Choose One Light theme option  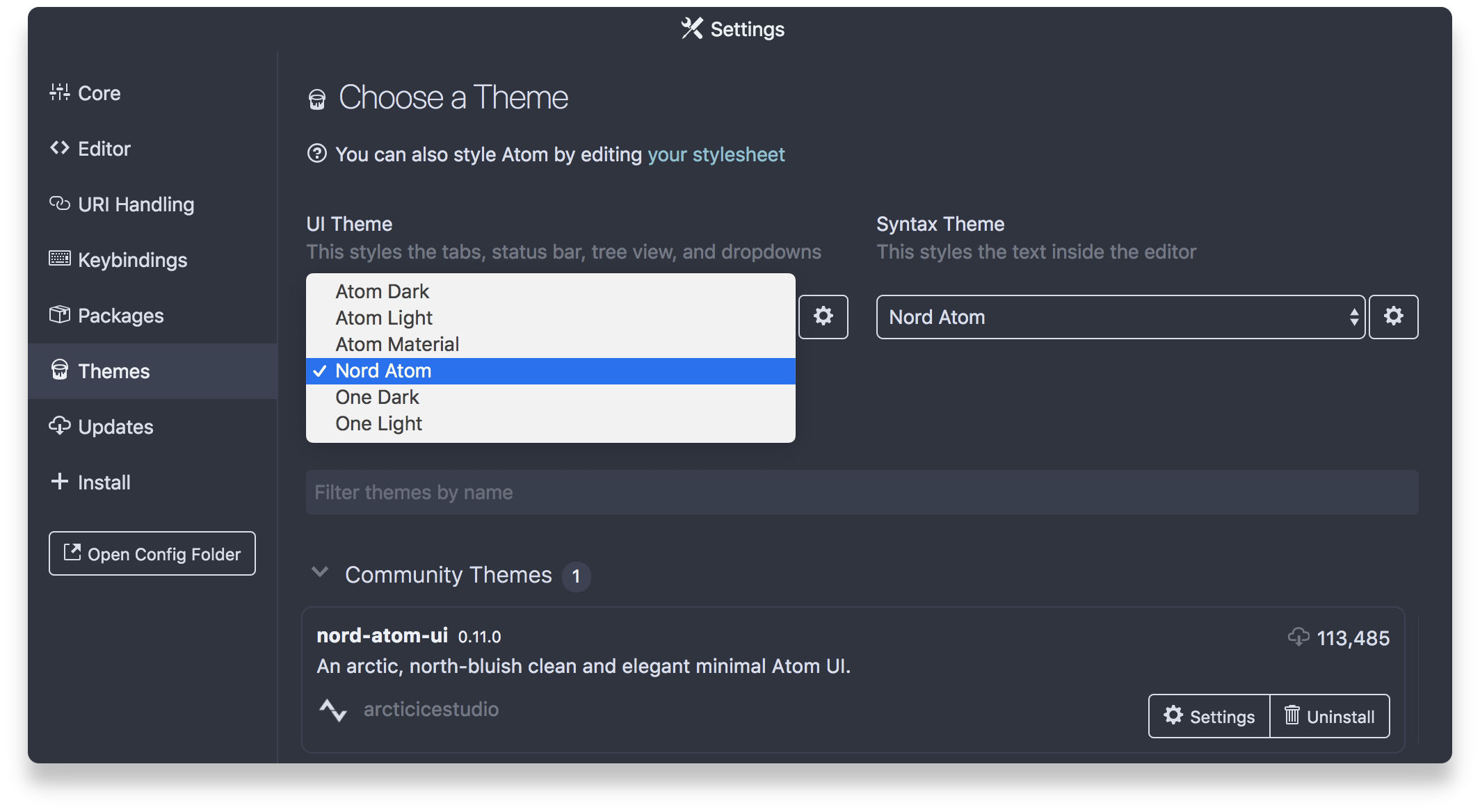tap(378, 423)
